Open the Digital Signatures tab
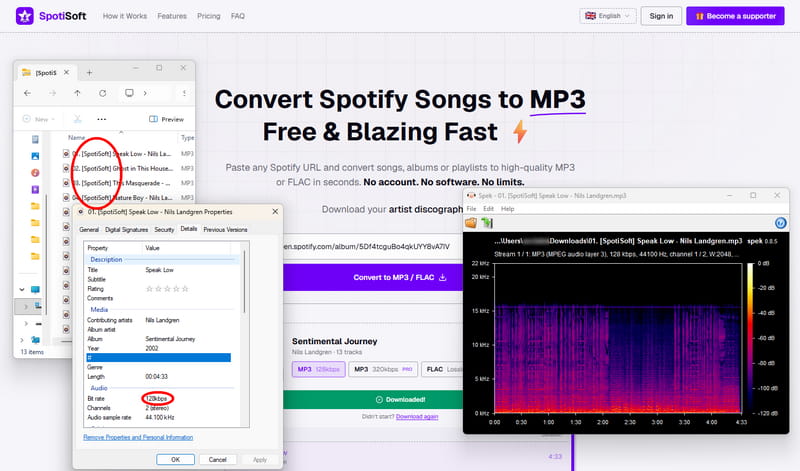Image resolution: width=800 pixels, height=471 pixels. click(x=126, y=230)
